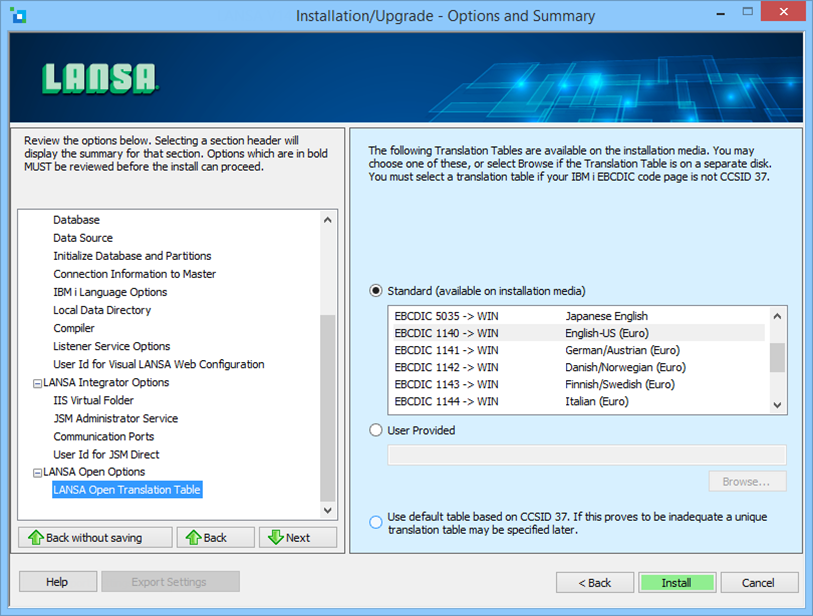Screen dimensions: 813x616
Task: Open the Compiler section
Action: tap(74, 328)
